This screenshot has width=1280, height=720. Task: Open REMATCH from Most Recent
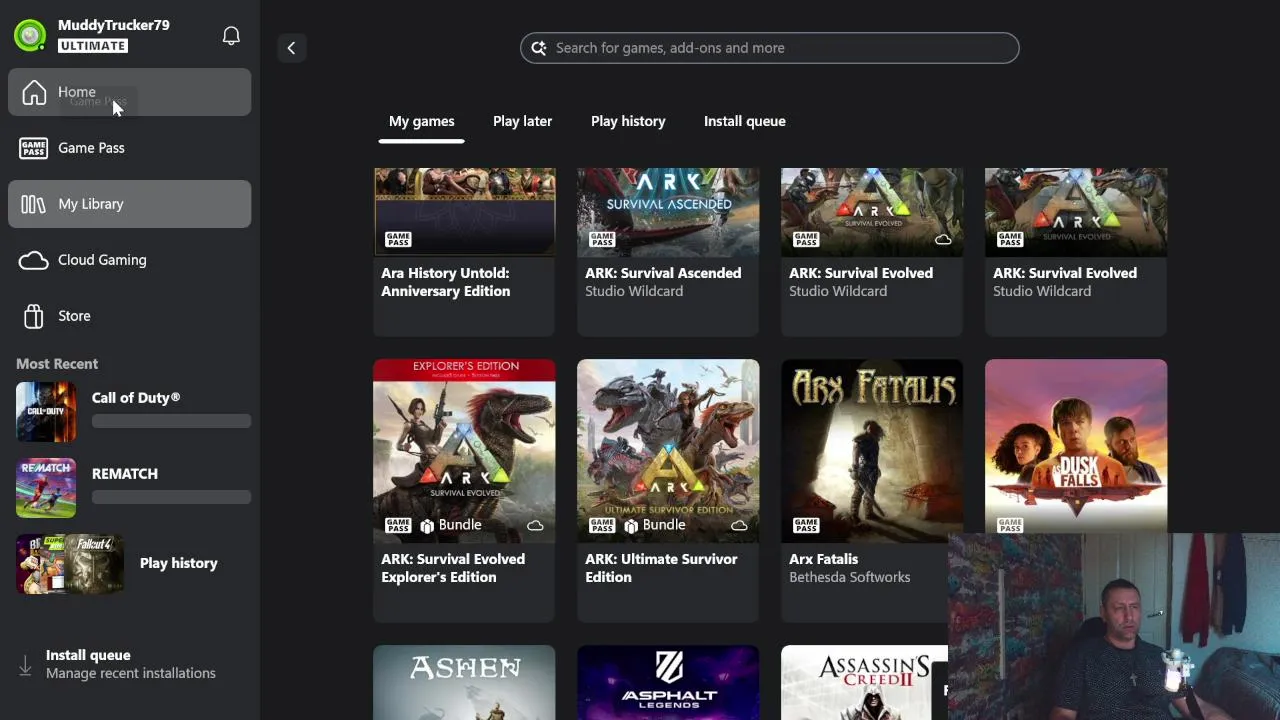pos(133,488)
